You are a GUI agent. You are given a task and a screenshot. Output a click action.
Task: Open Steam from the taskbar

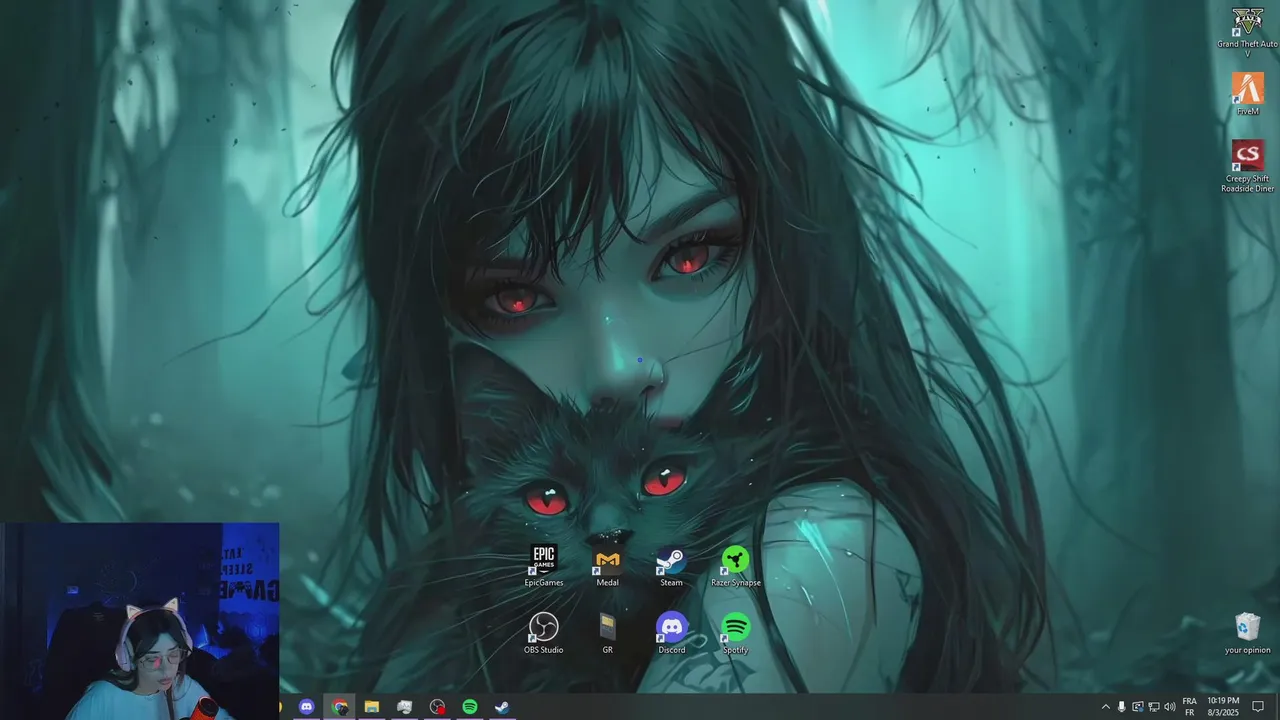click(502, 707)
